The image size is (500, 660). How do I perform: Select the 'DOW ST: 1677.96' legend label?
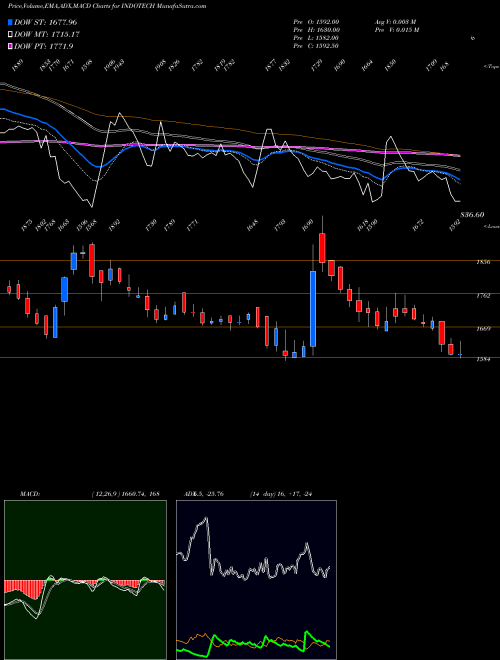(45, 22)
